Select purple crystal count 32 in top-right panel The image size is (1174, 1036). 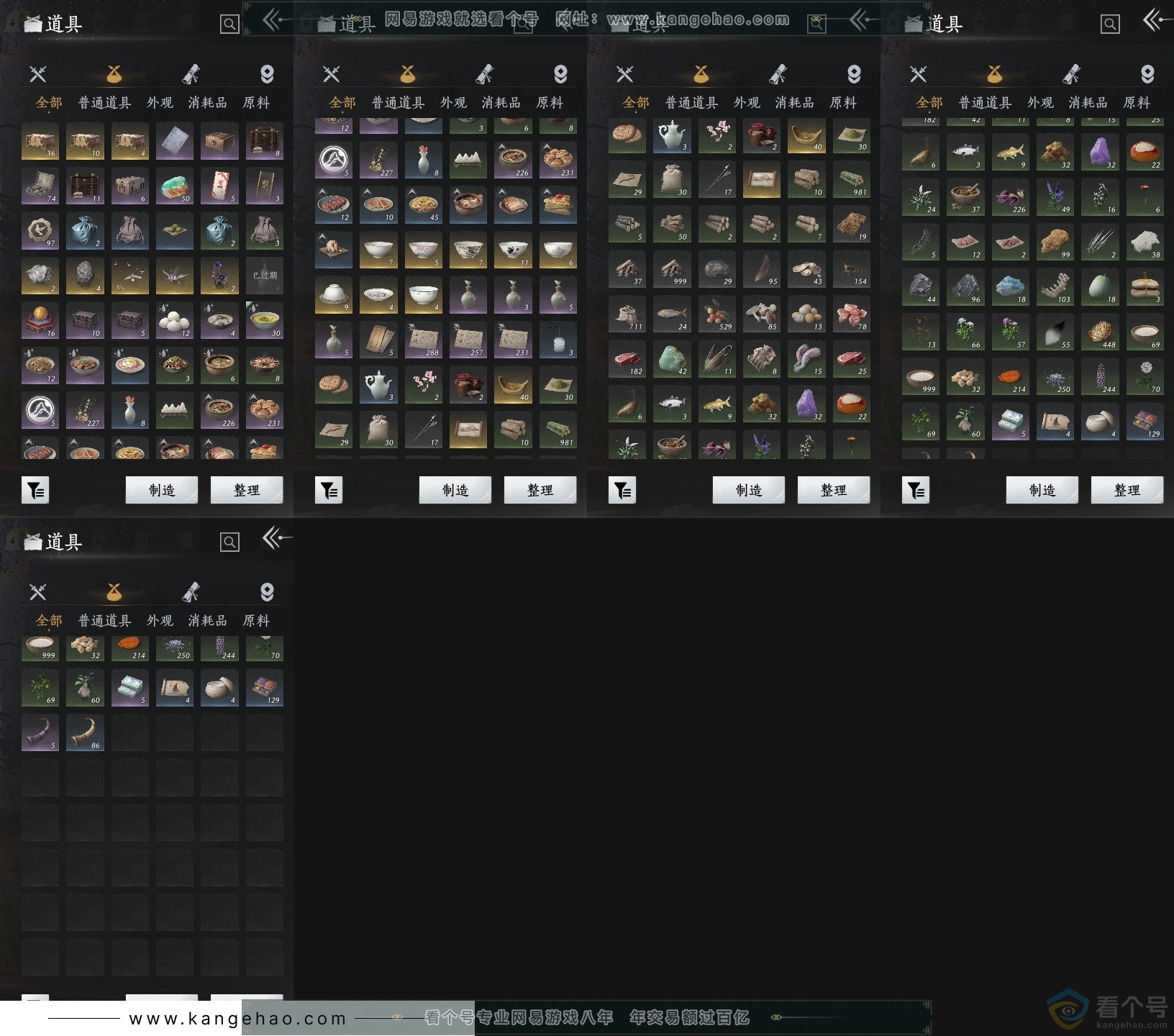[1100, 153]
